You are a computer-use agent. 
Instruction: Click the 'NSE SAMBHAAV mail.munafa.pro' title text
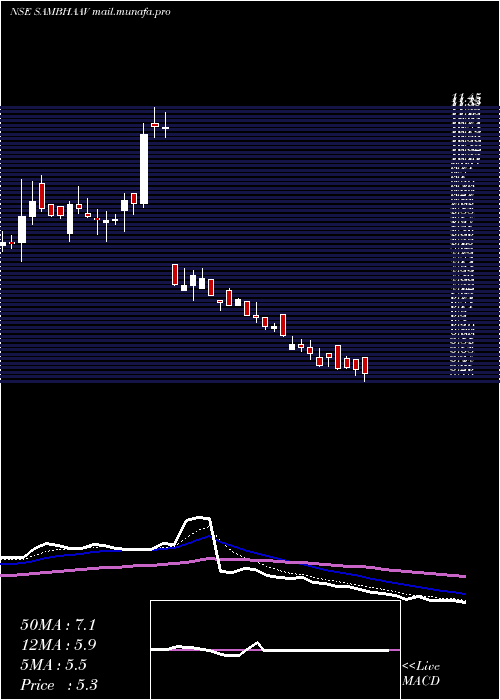coord(90,12)
